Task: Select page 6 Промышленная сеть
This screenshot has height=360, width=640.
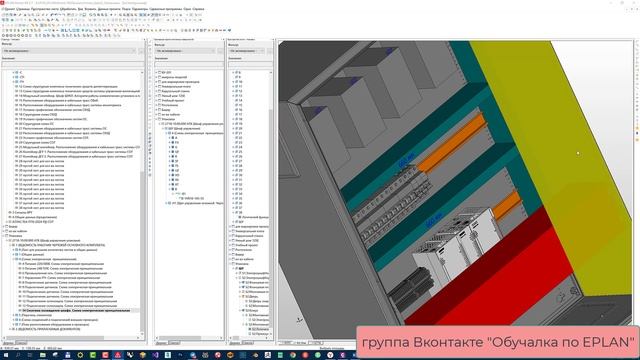Action: (64, 273)
